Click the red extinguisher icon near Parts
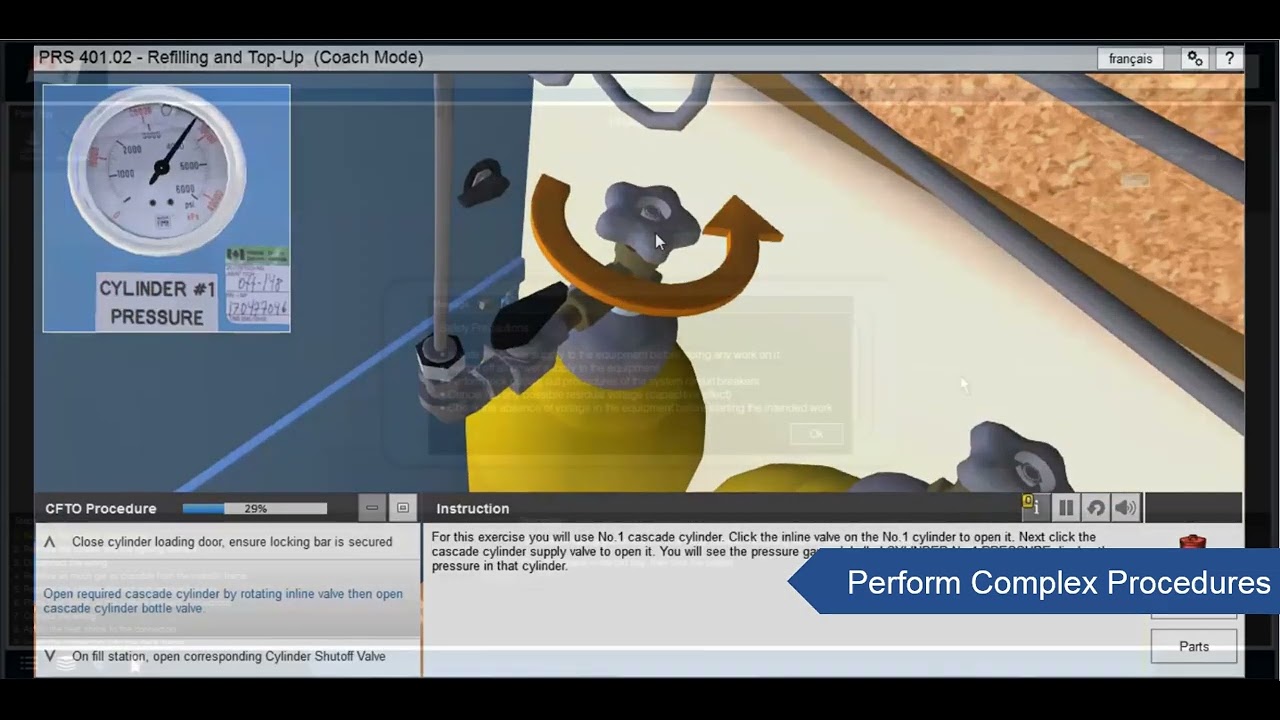The width and height of the screenshot is (1280, 720). tap(1192, 543)
